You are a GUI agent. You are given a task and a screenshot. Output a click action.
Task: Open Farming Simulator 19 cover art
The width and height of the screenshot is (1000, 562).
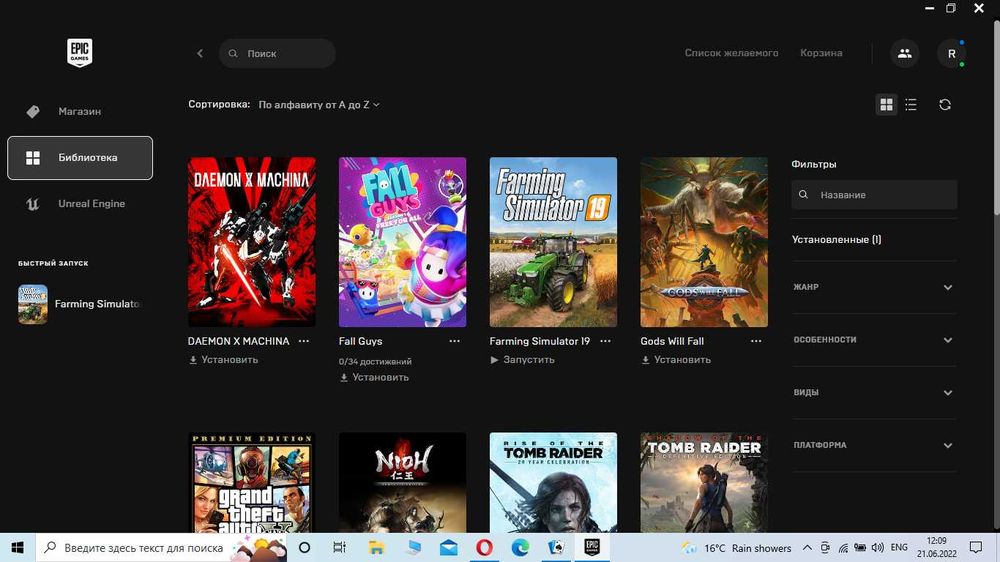pyautogui.click(x=553, y=242)
